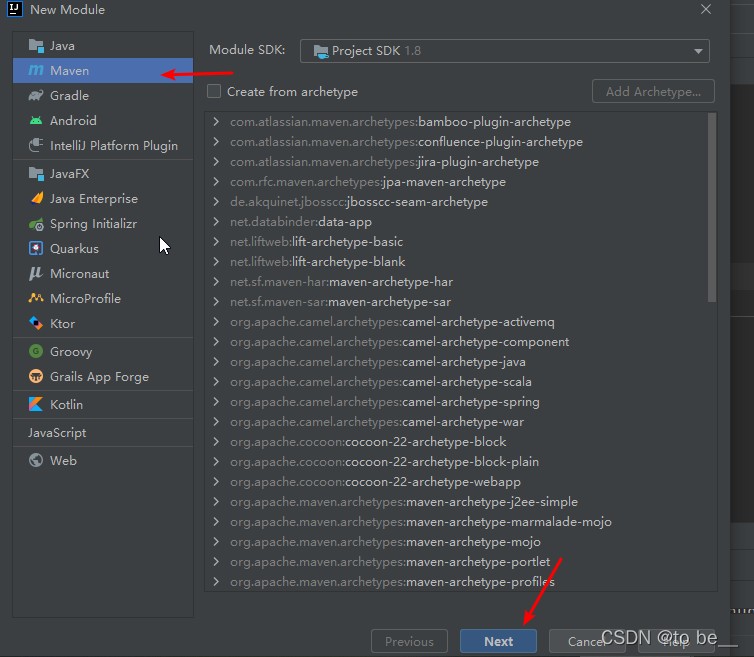
Task: Close the New Module dialog
Action: click(705, 9)
